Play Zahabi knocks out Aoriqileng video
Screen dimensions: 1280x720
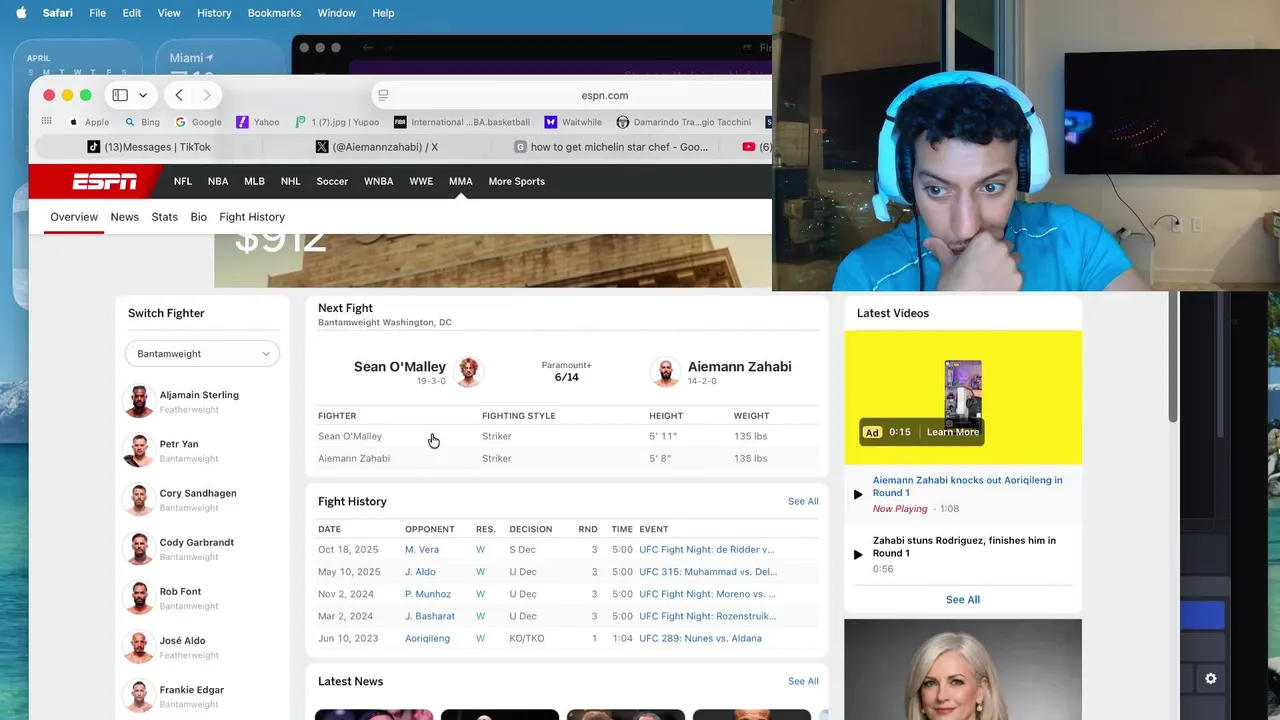858,494
